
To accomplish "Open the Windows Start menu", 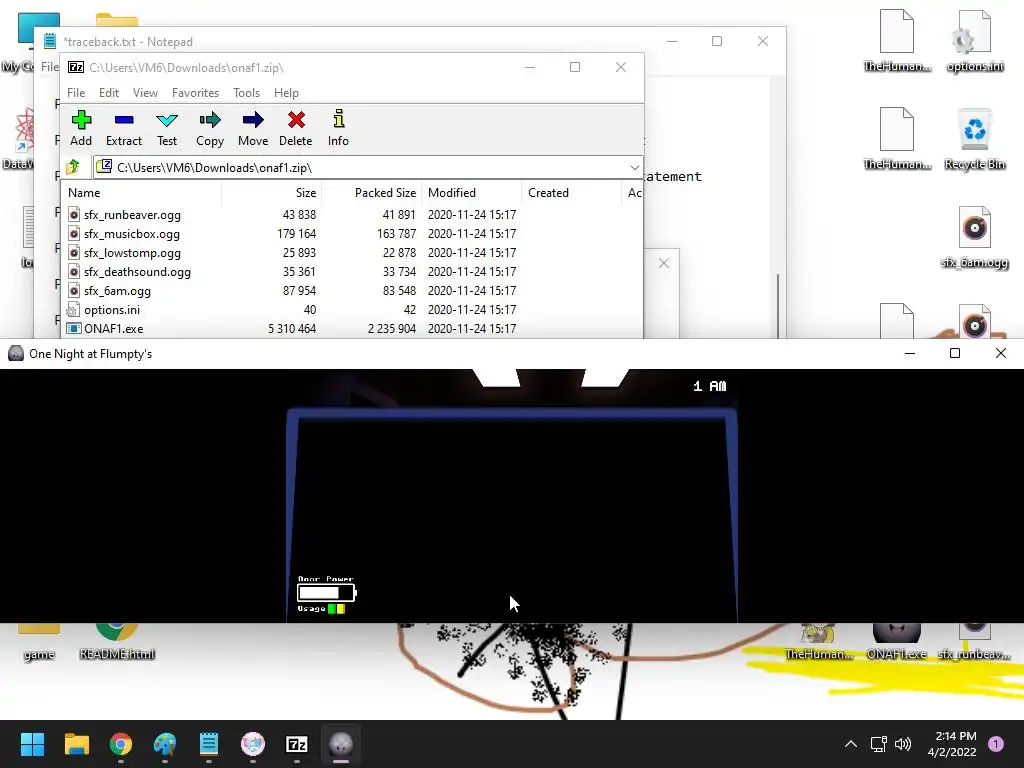I will coord(32,744).
